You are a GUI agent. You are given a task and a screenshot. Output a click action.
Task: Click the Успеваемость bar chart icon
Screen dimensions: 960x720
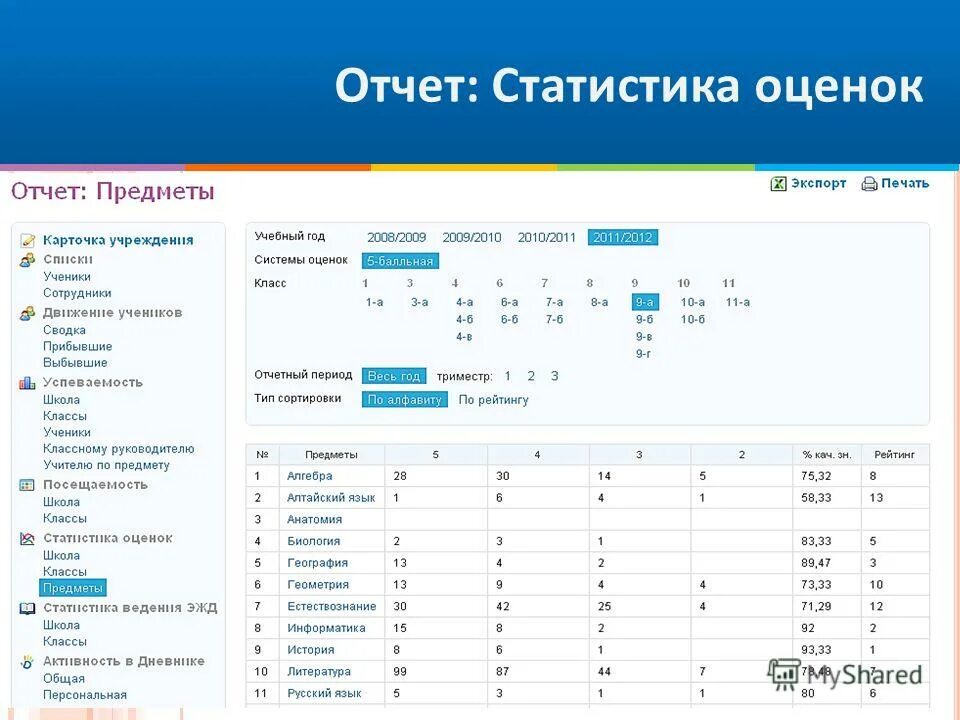[27, 382]
